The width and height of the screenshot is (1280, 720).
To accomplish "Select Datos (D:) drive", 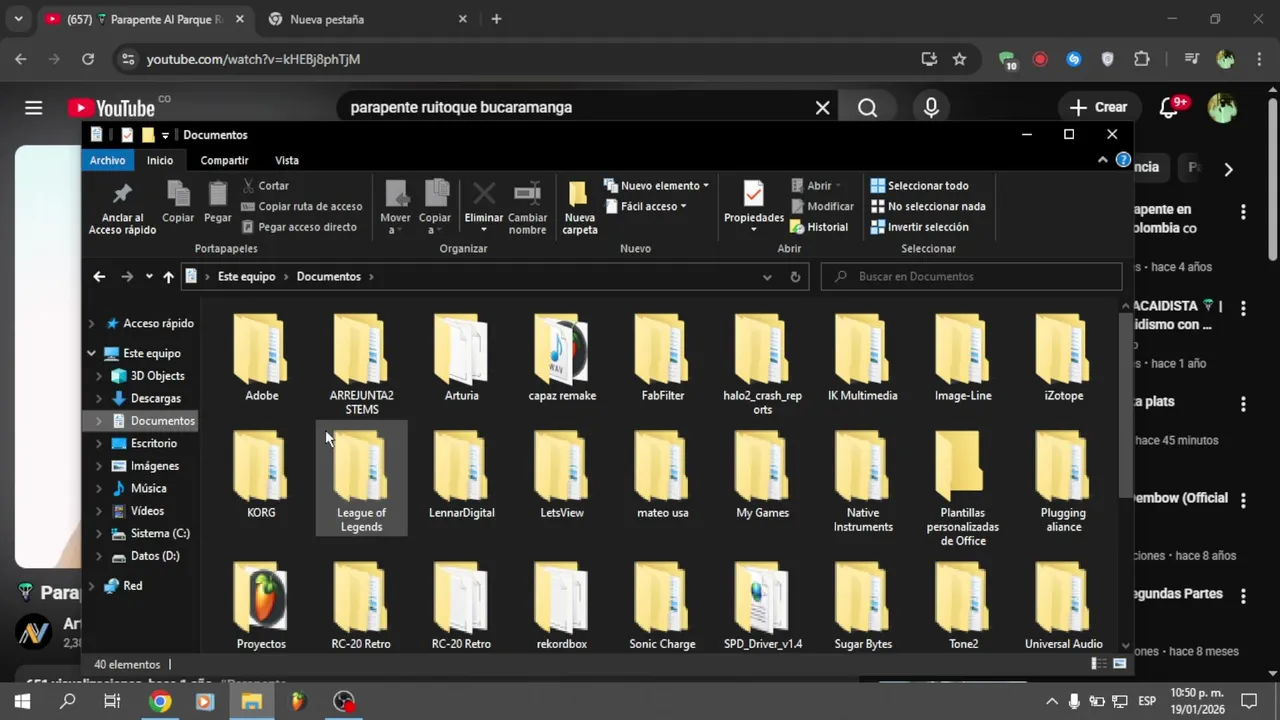I will 155,556.
